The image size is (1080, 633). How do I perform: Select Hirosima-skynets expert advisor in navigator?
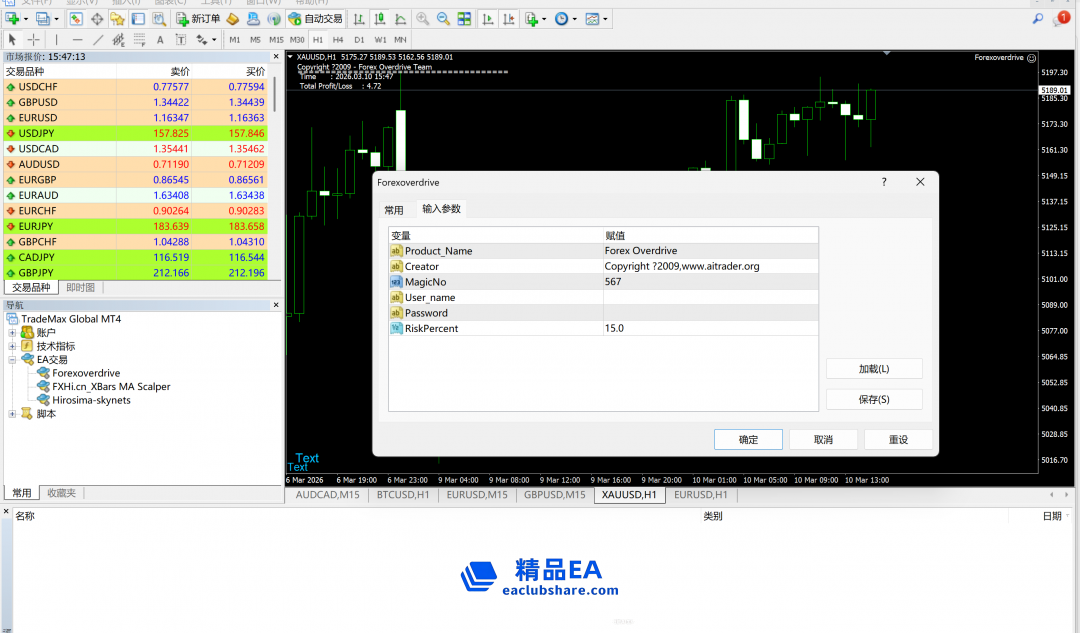point(91,400)
